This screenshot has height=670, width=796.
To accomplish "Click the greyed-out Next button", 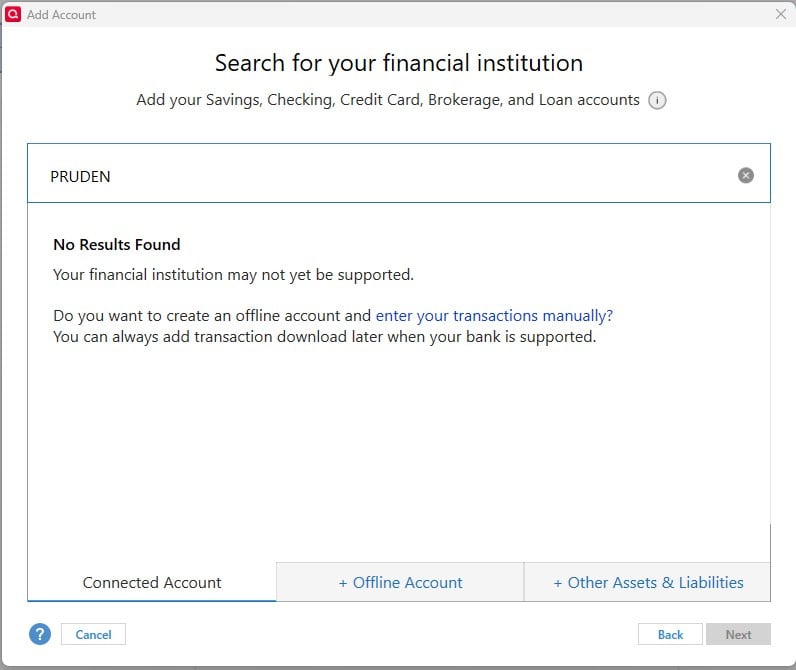I will coord(738,634).
